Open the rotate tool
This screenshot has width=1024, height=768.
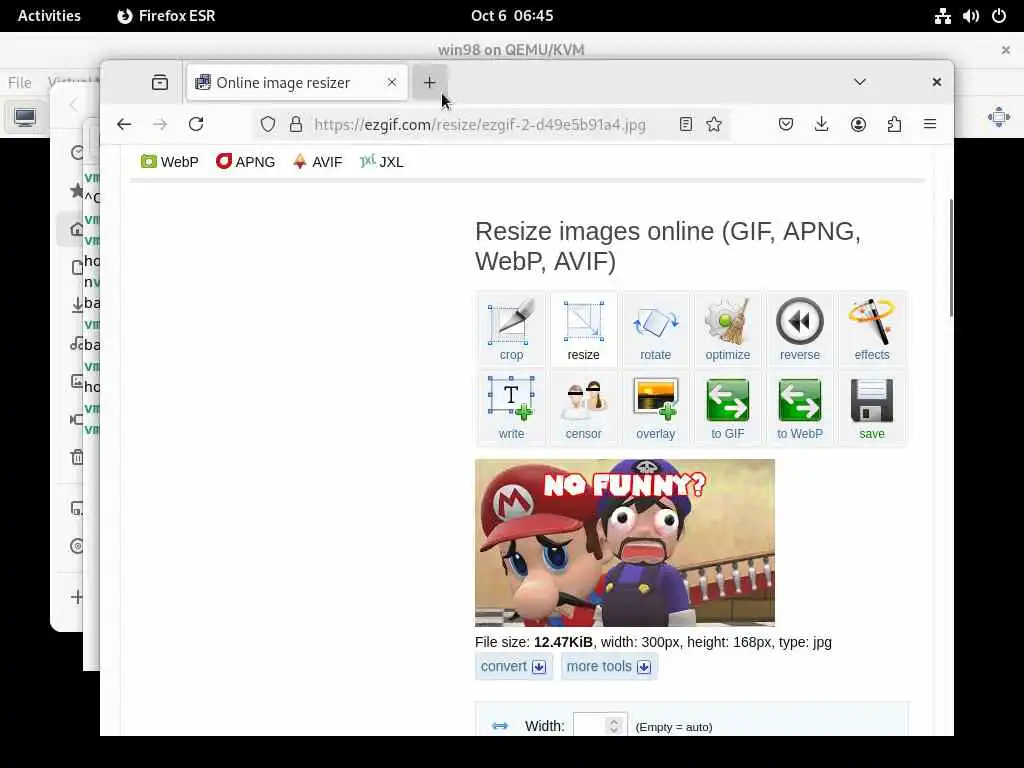(655, 328)
